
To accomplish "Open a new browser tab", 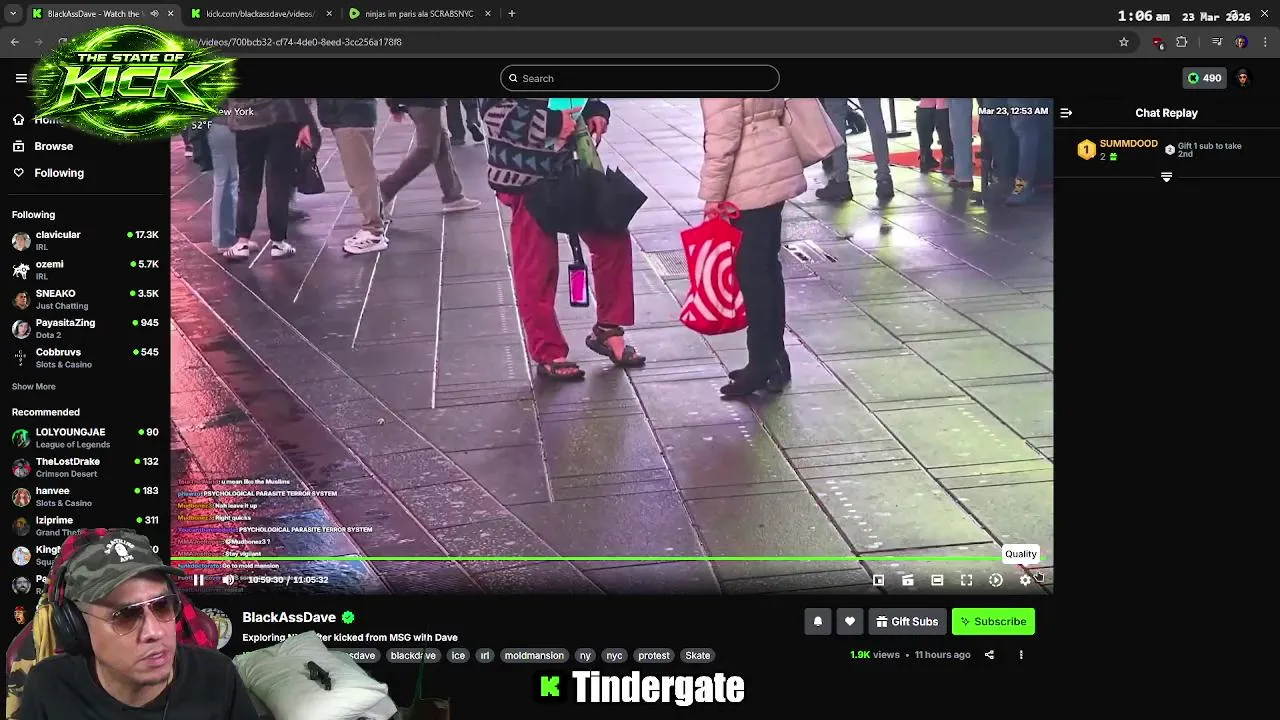I will (x=512, y=14).
